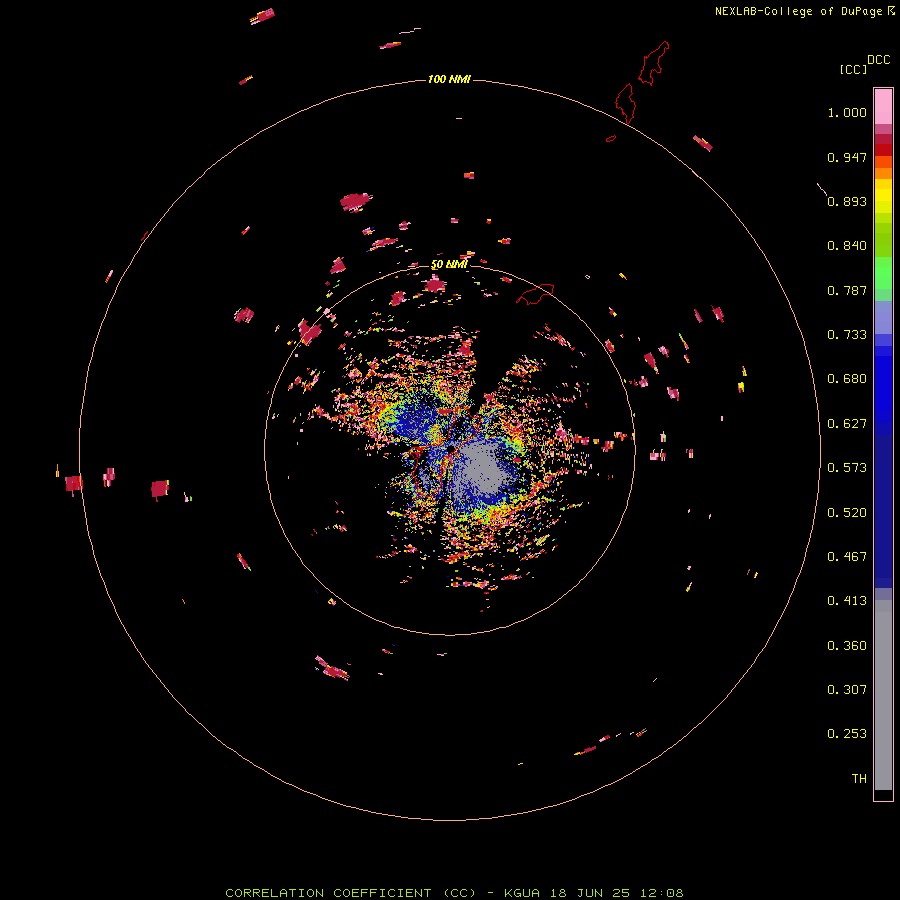Screen dimensions: 900x900
Task: Click the 0.680 scale value
Action: tap(847, 379)
